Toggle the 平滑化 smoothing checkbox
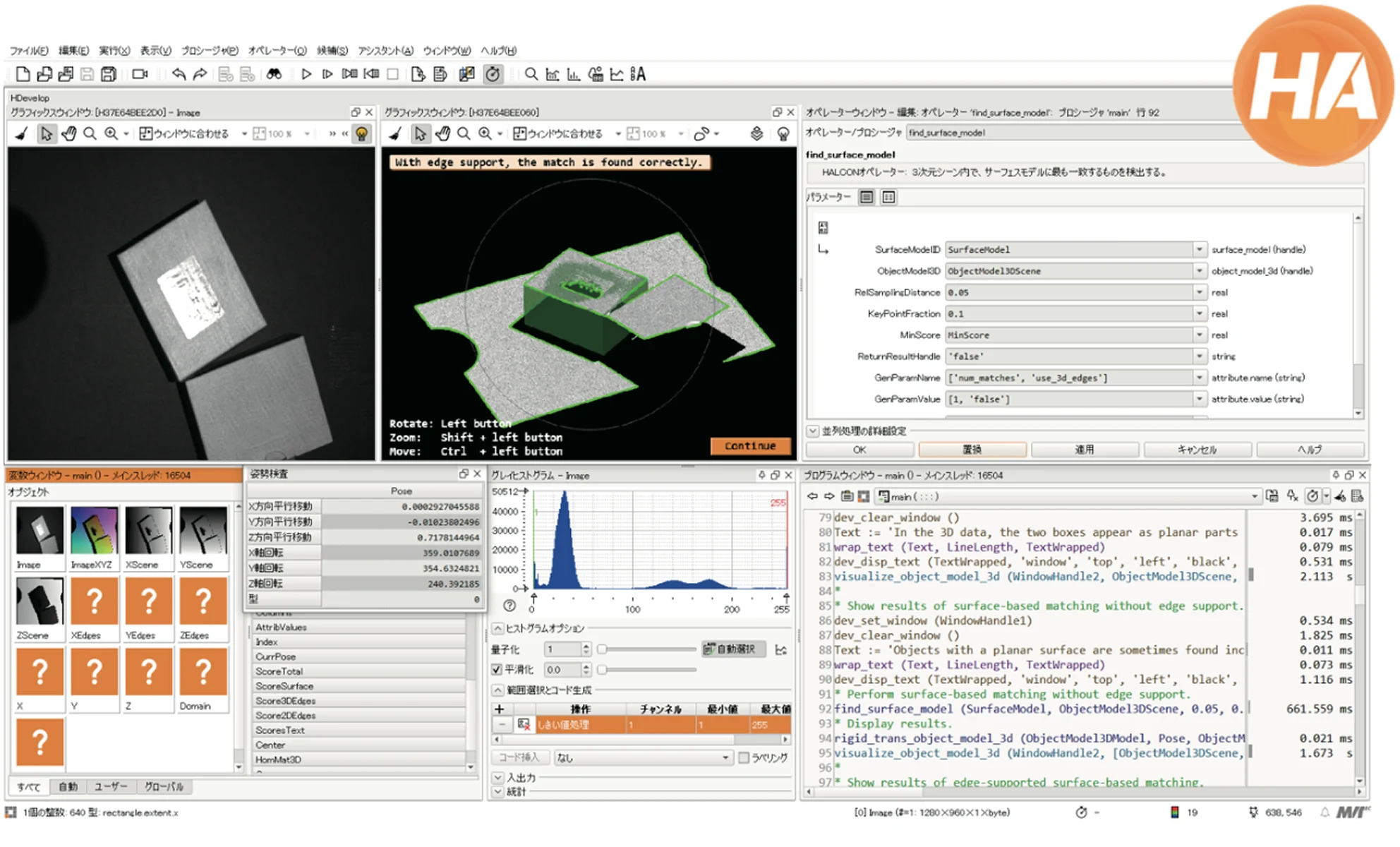 (497, 669)
